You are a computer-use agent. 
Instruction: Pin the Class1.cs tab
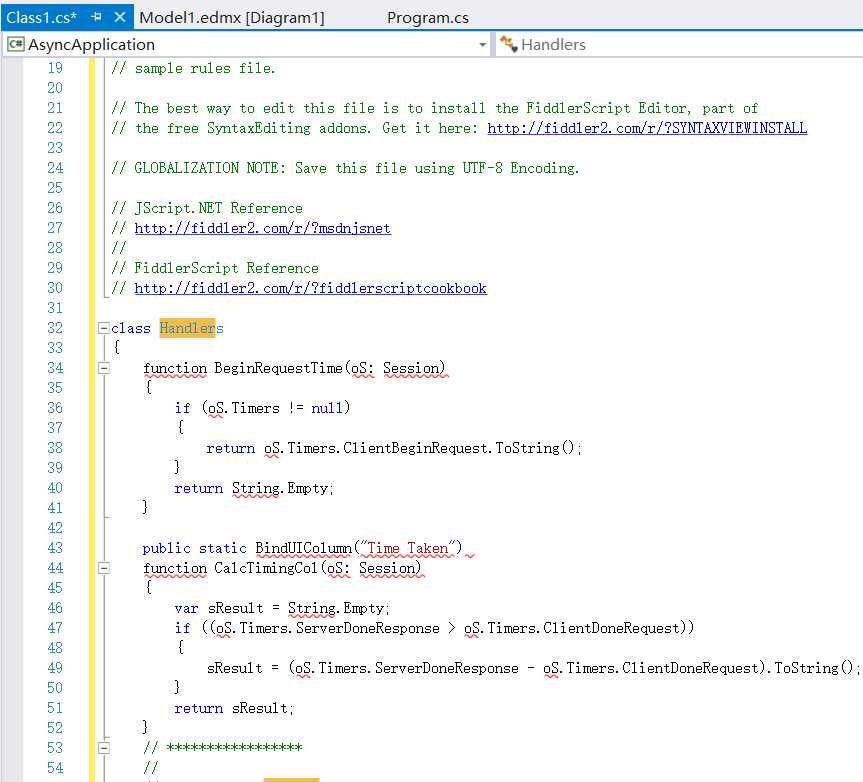96,17
